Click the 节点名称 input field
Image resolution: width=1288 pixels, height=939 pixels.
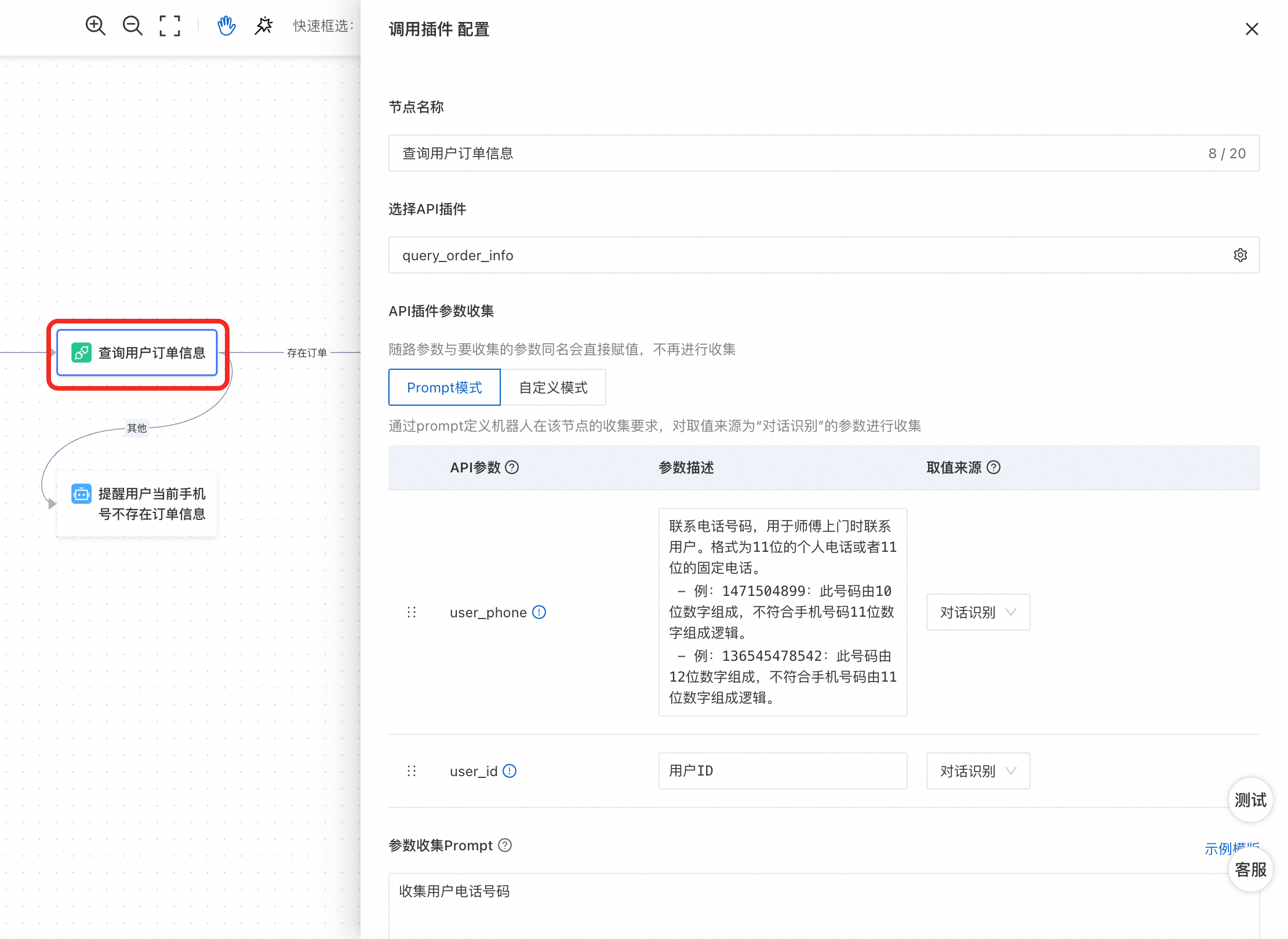(800, 153)
